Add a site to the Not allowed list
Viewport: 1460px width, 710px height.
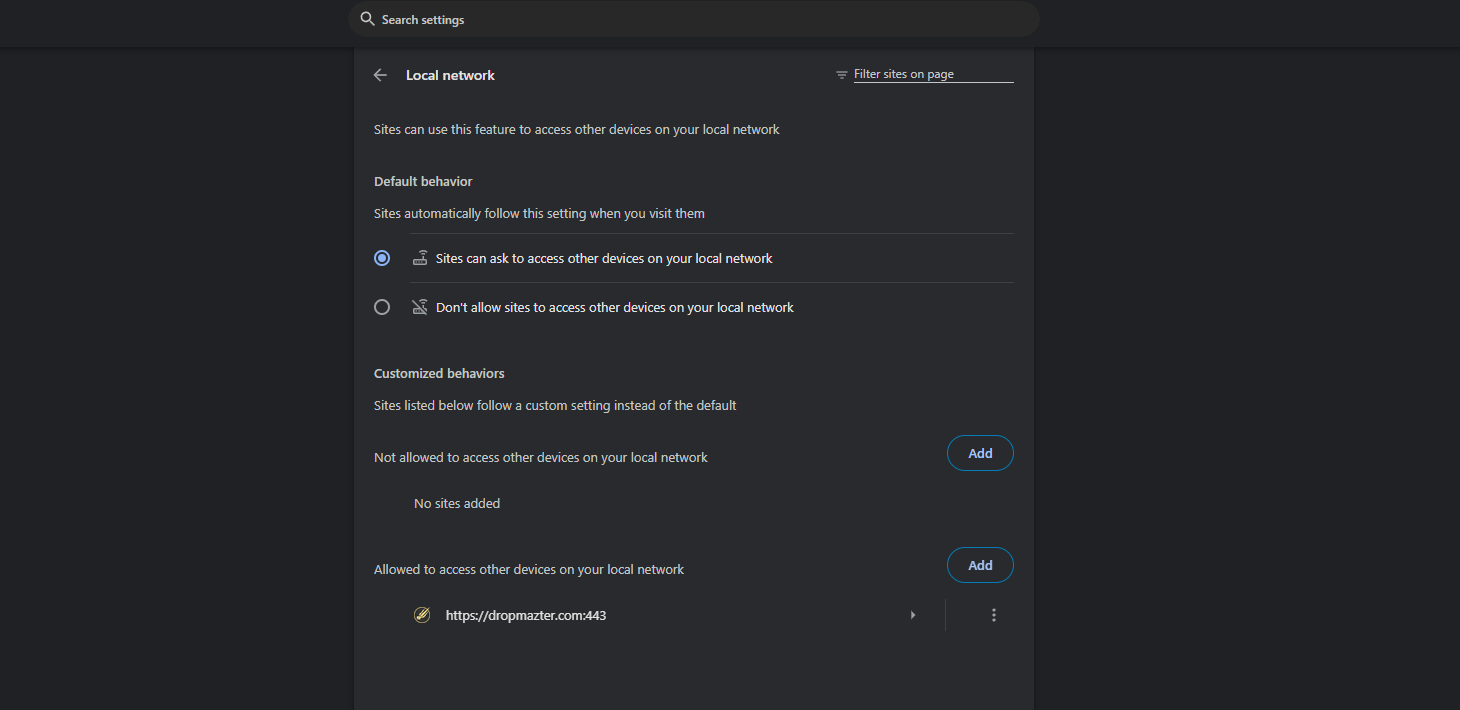(980, 453)
